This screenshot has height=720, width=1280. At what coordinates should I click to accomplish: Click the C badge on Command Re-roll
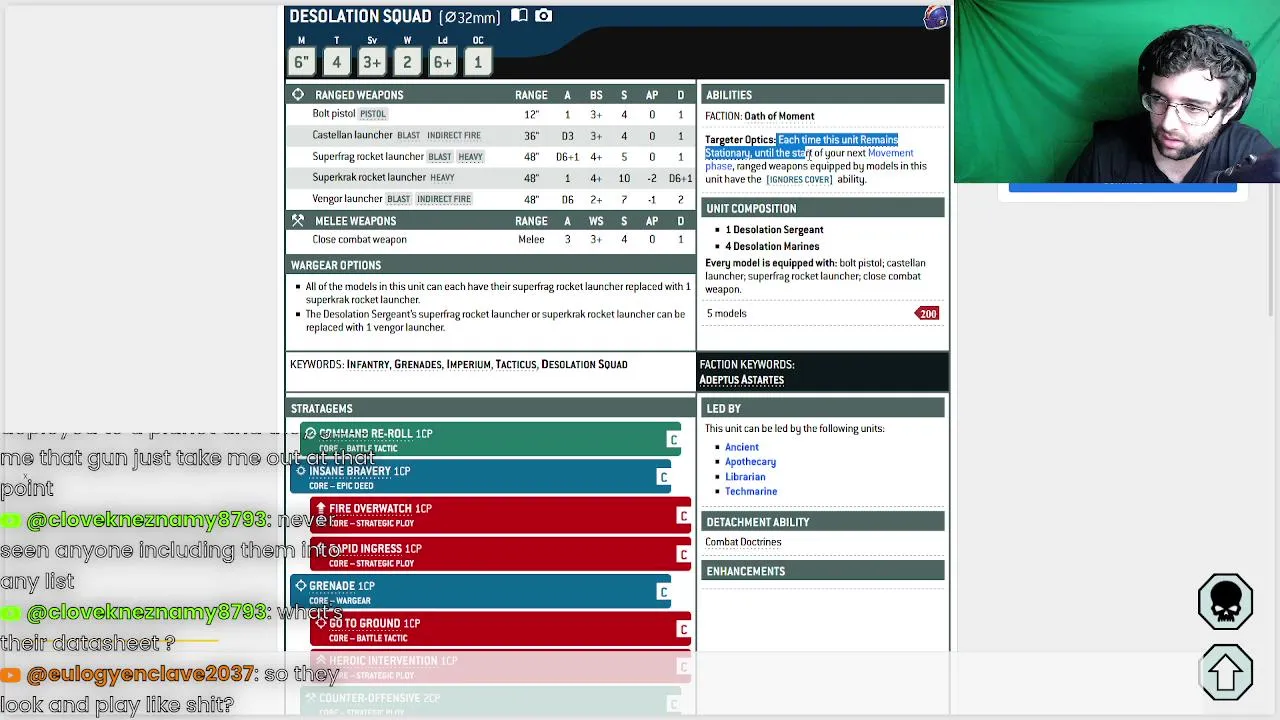pyautogui.click(x=673, y=440)
